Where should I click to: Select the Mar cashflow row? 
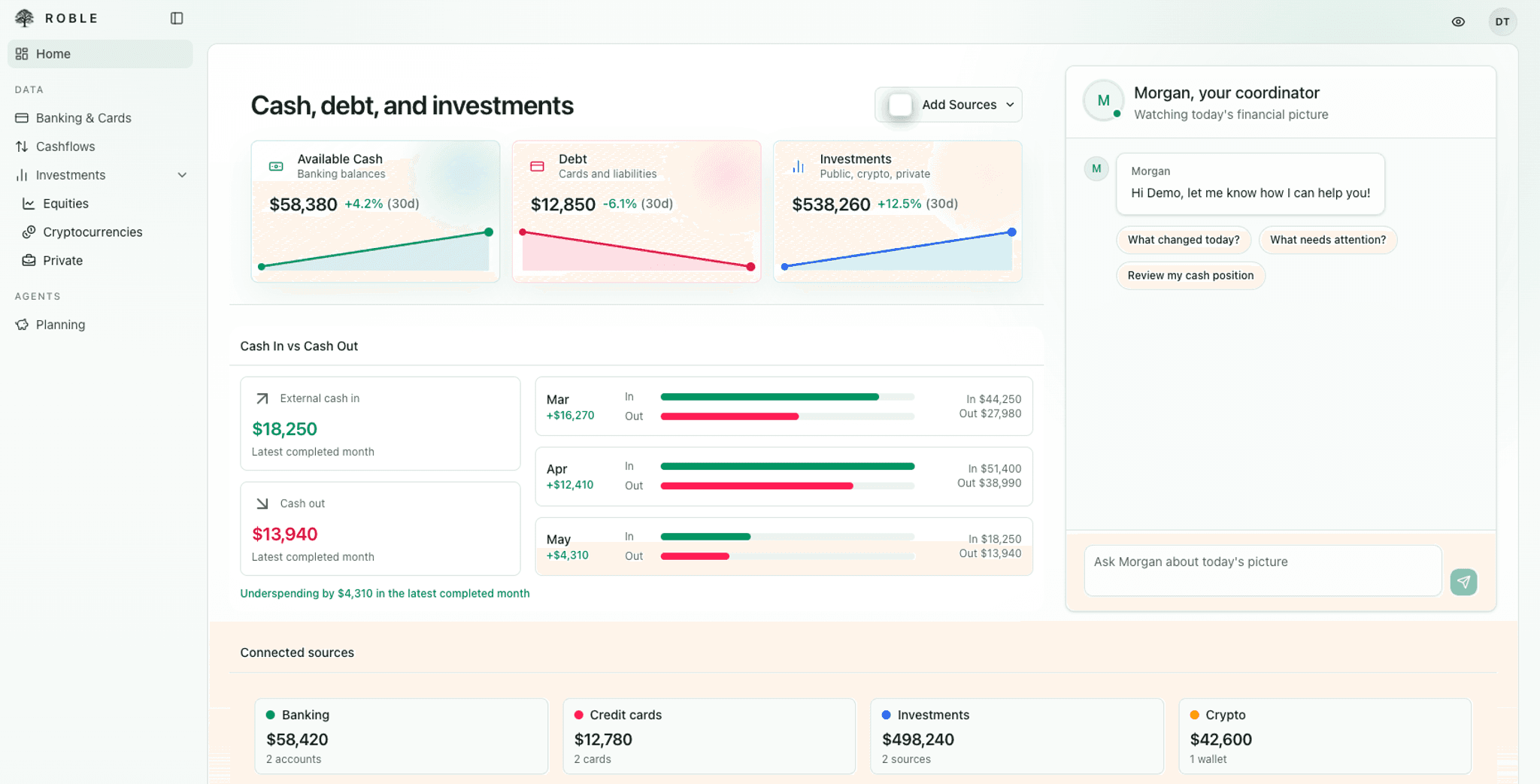click(x=784, y=407)
